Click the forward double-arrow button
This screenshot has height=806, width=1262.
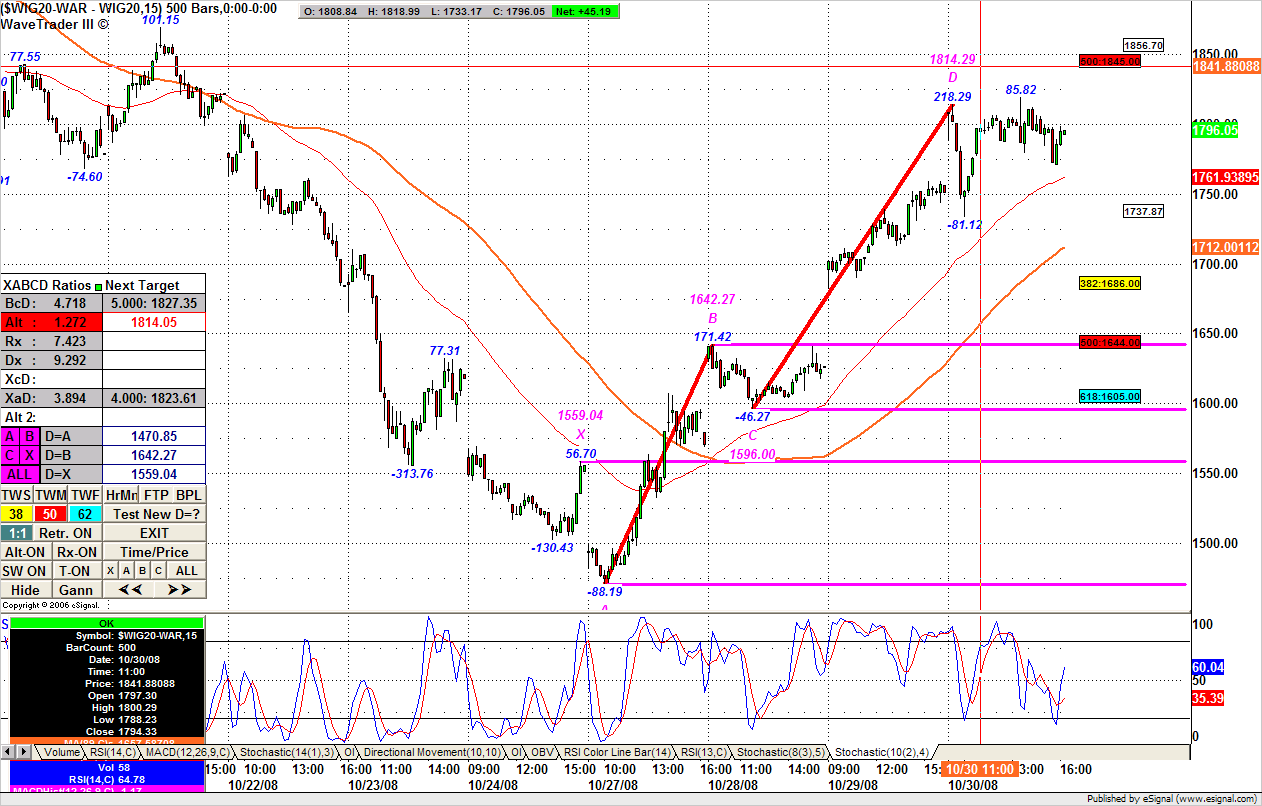click(180, 590)
